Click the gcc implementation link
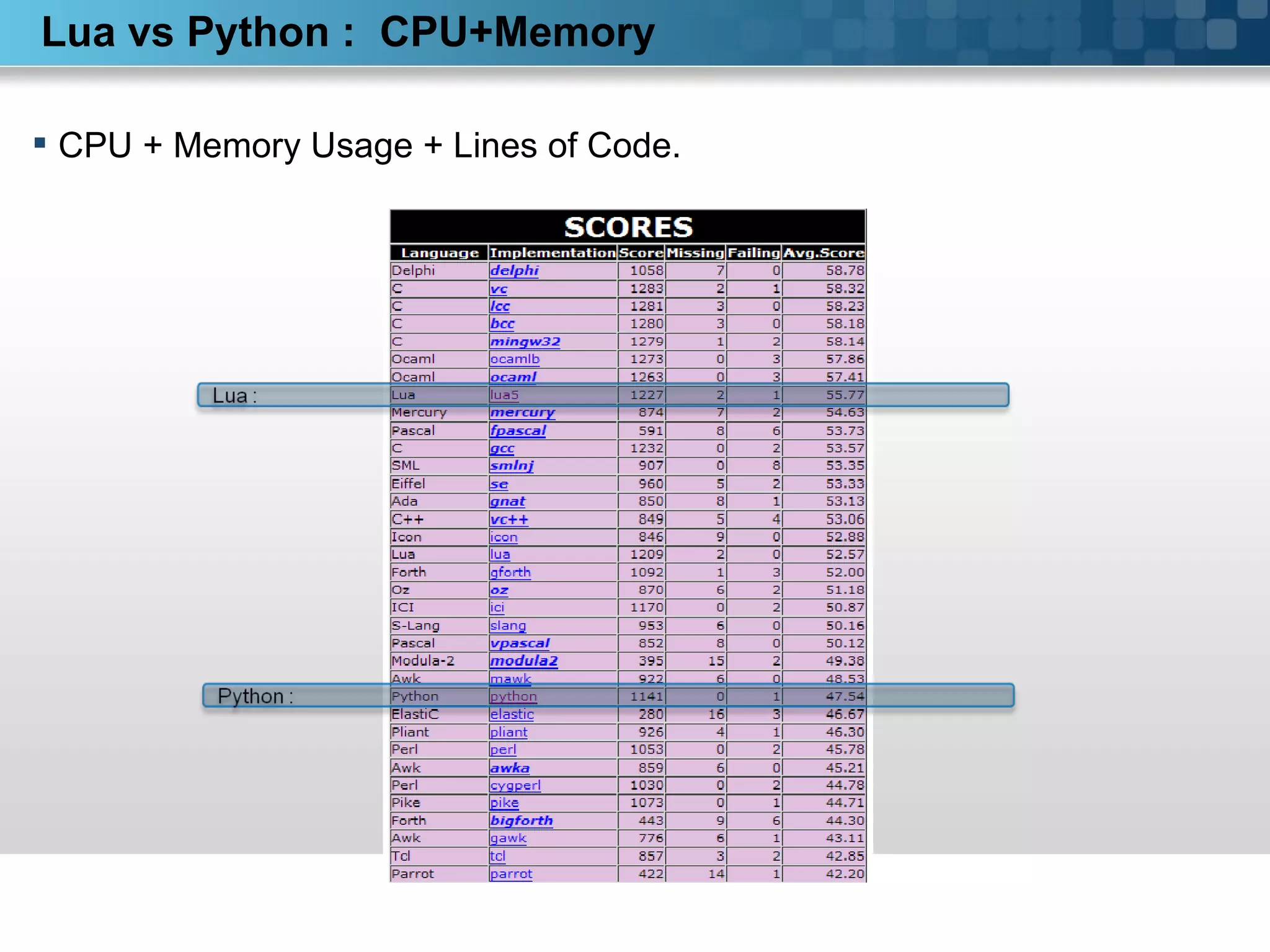This screenshot has width=1270, height=952. click(x=502, y=448)
